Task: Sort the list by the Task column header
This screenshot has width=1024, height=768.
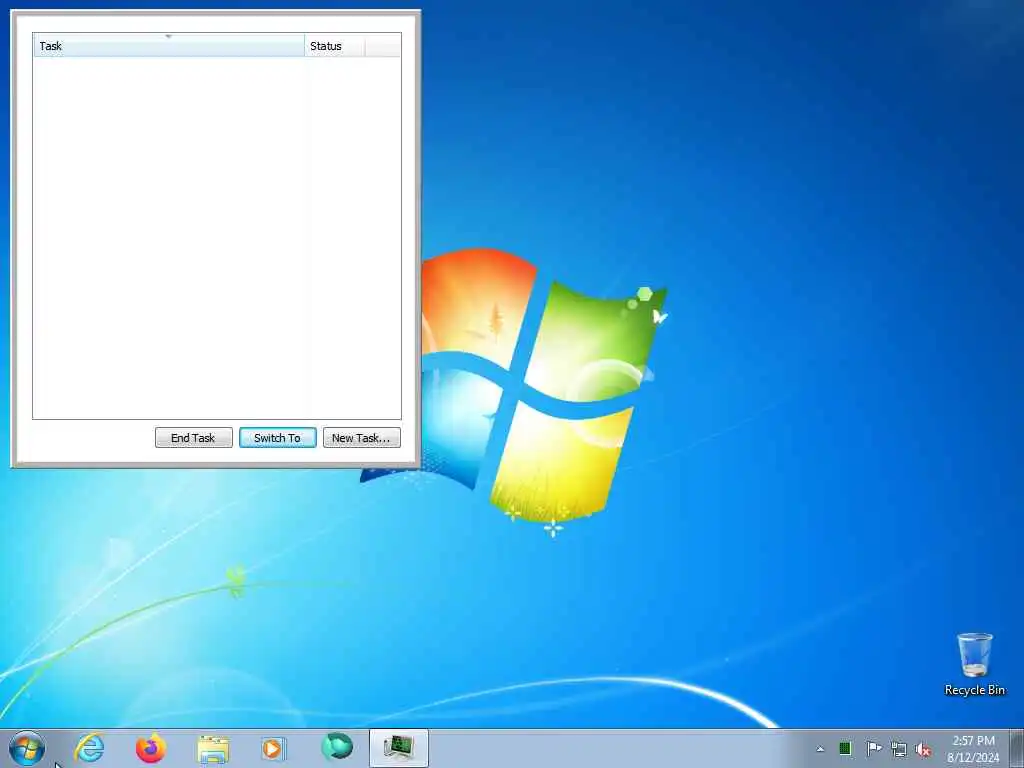Action: [168, 46]
